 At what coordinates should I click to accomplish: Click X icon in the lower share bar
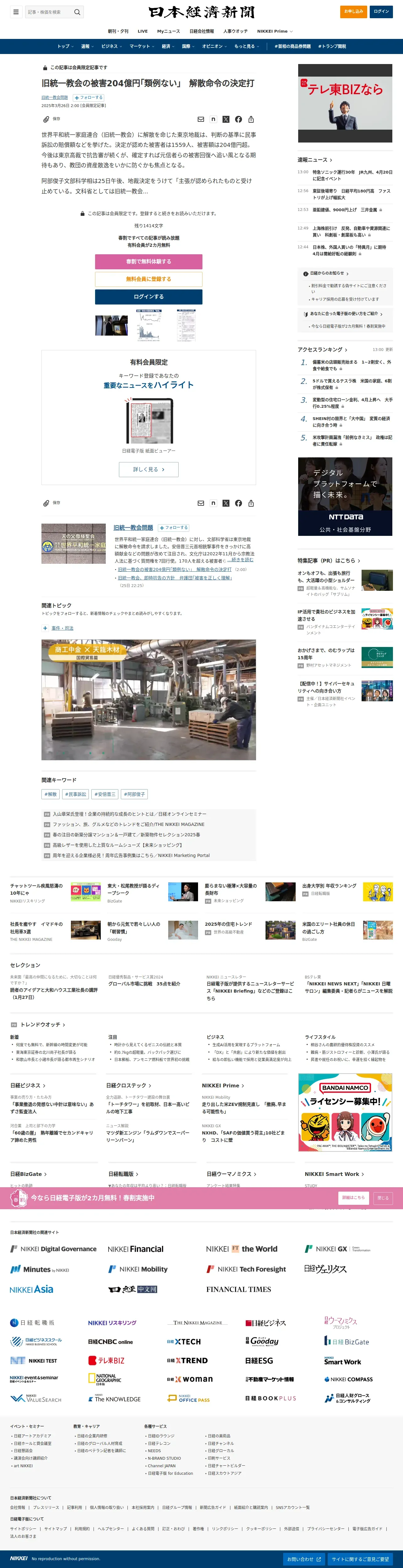click(x=226, y=504)
